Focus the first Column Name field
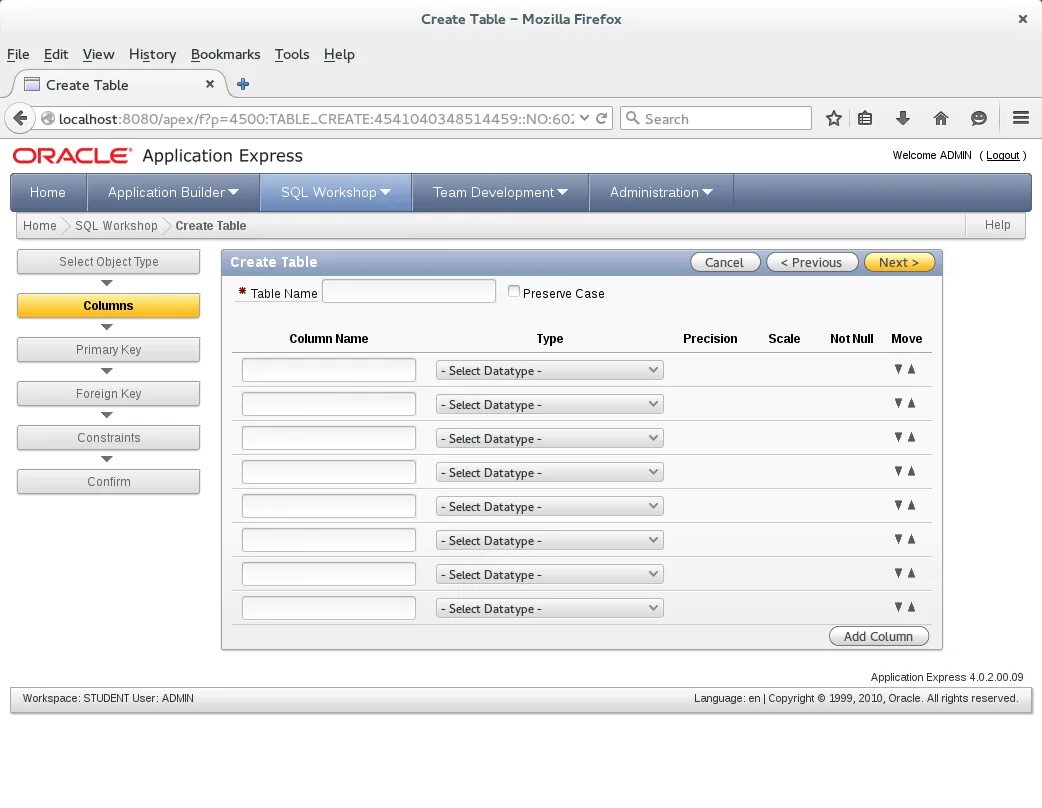Image resolution: width=1042 pixels, height=808 pixels. click(x=329, y=369)
